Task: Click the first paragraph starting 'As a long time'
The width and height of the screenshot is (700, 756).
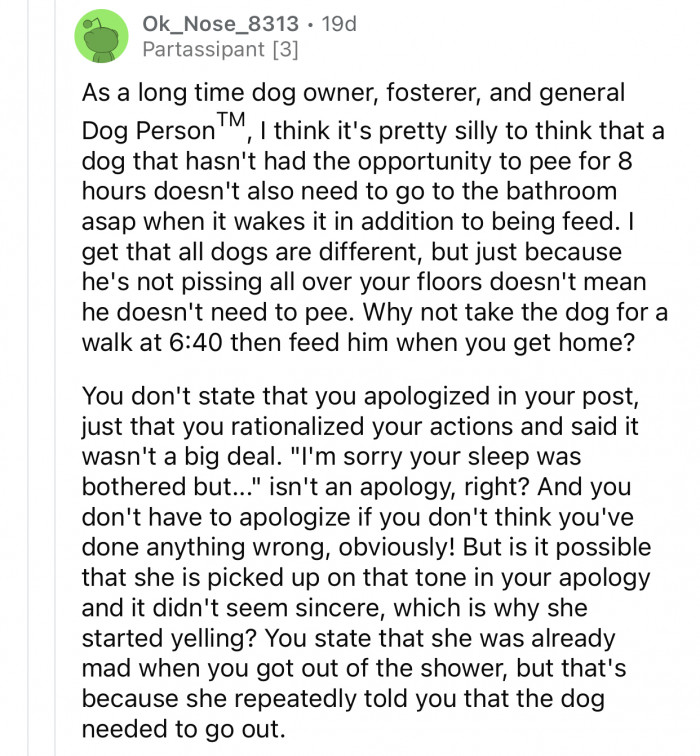Action: pos(374,217)
